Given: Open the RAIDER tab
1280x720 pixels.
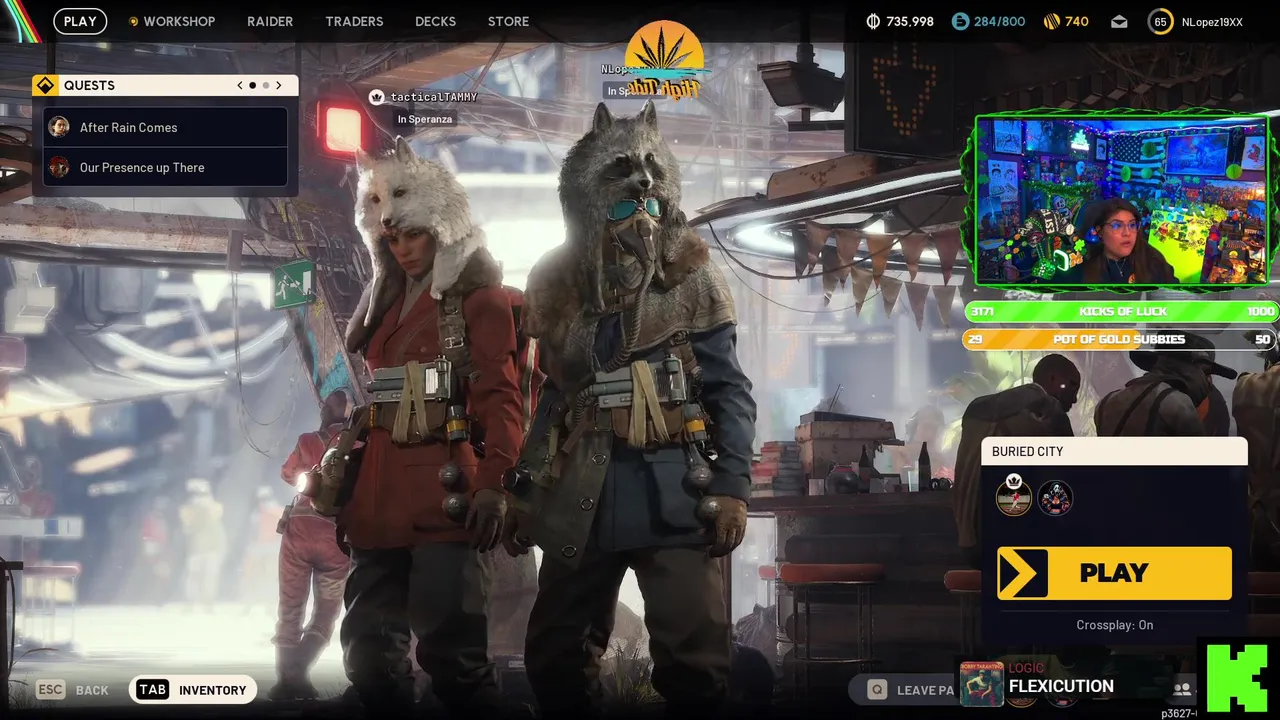Looking at the screenshot, I should [270, 21].
